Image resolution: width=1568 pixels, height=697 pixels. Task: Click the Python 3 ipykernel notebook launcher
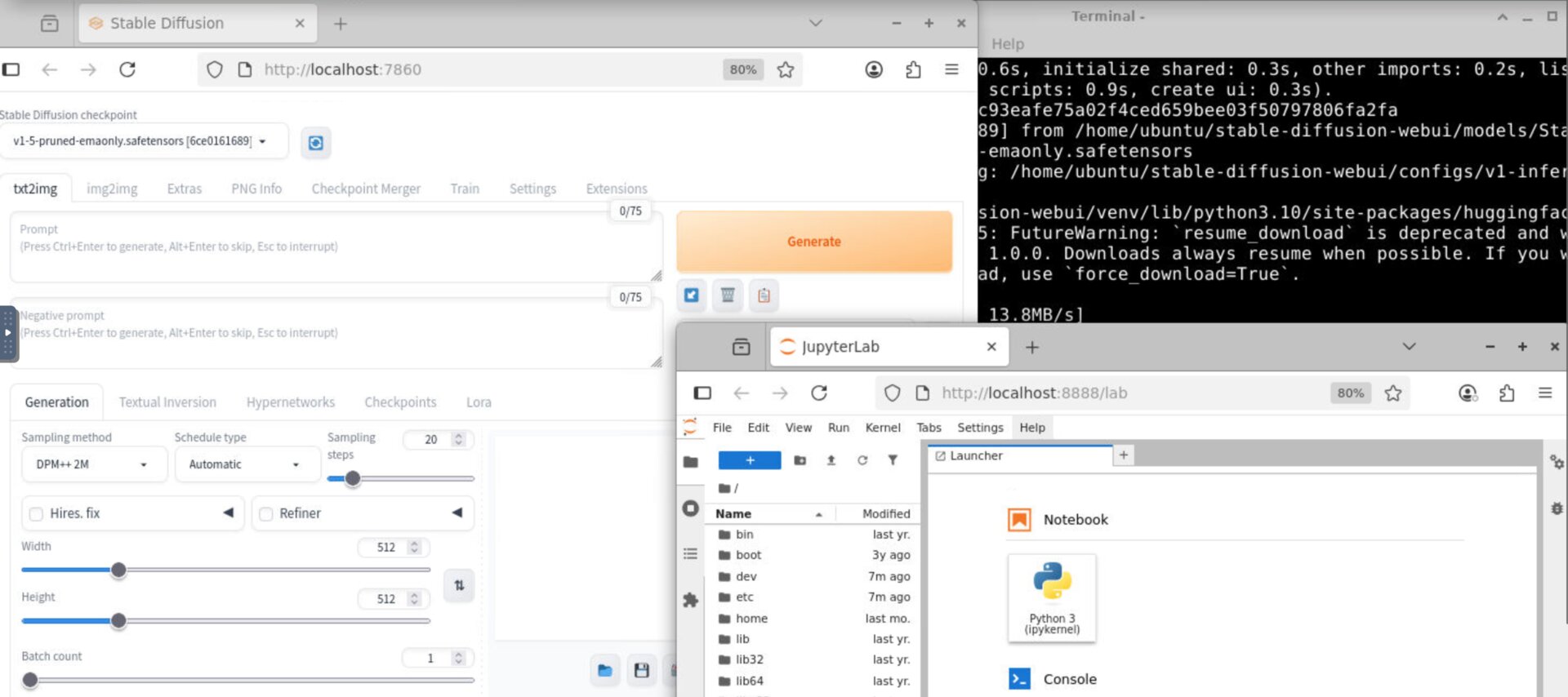point(1052,598)
